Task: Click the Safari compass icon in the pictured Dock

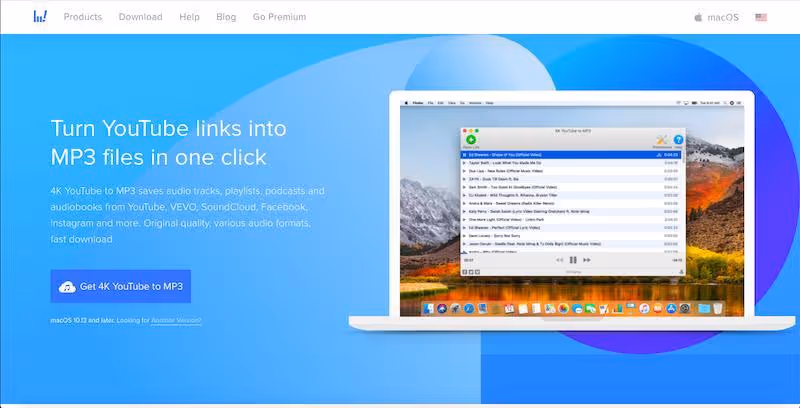Action: (x=469, y=309)
